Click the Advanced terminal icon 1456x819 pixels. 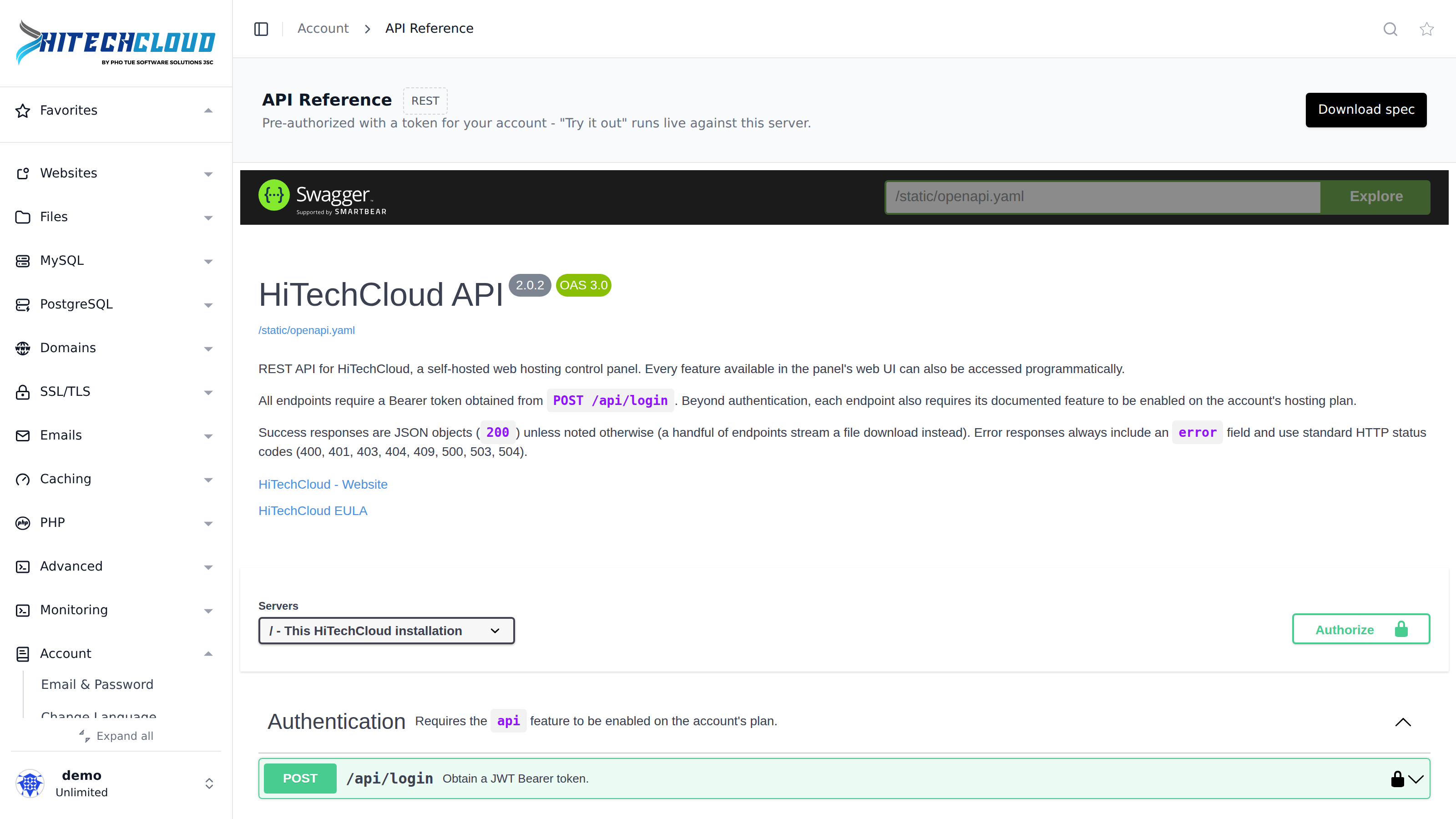(23, 566)
